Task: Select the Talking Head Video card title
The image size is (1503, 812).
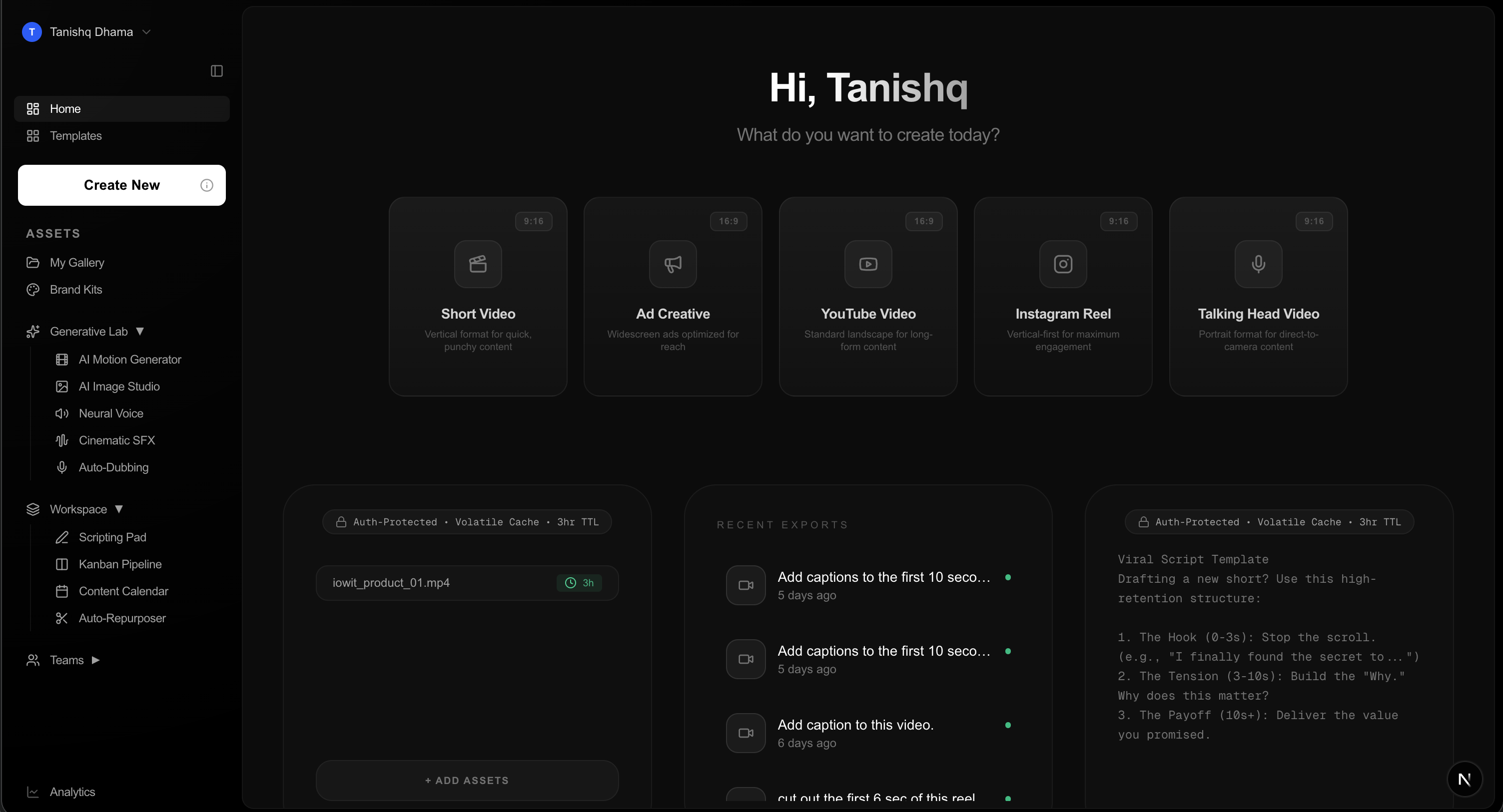Action: 1259,314
